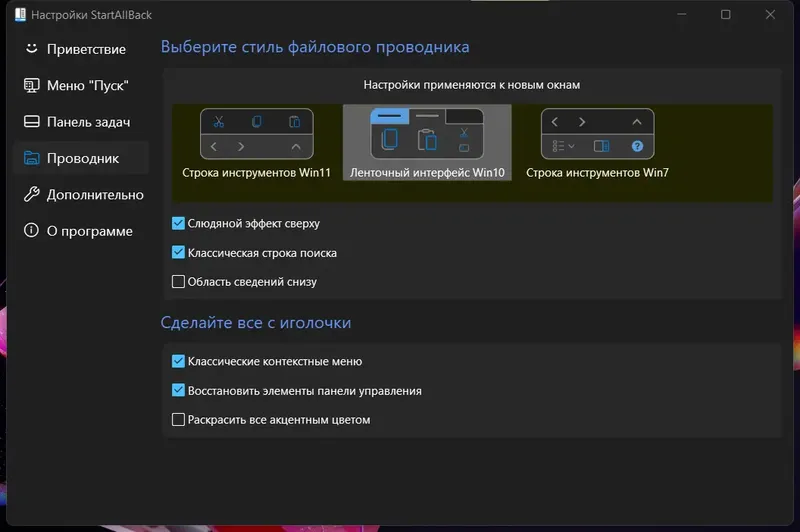Uncheck Классическая строка поиска
Viewport: 800px width, 532px height.
coord(178,252)
